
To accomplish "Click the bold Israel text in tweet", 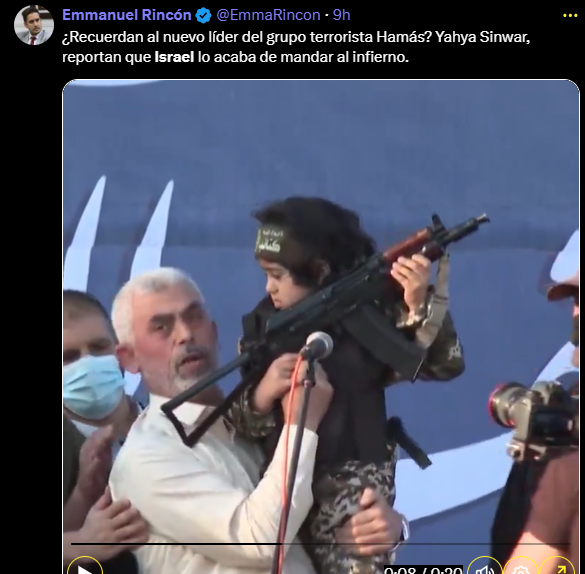I will click(x=174, y=57).
